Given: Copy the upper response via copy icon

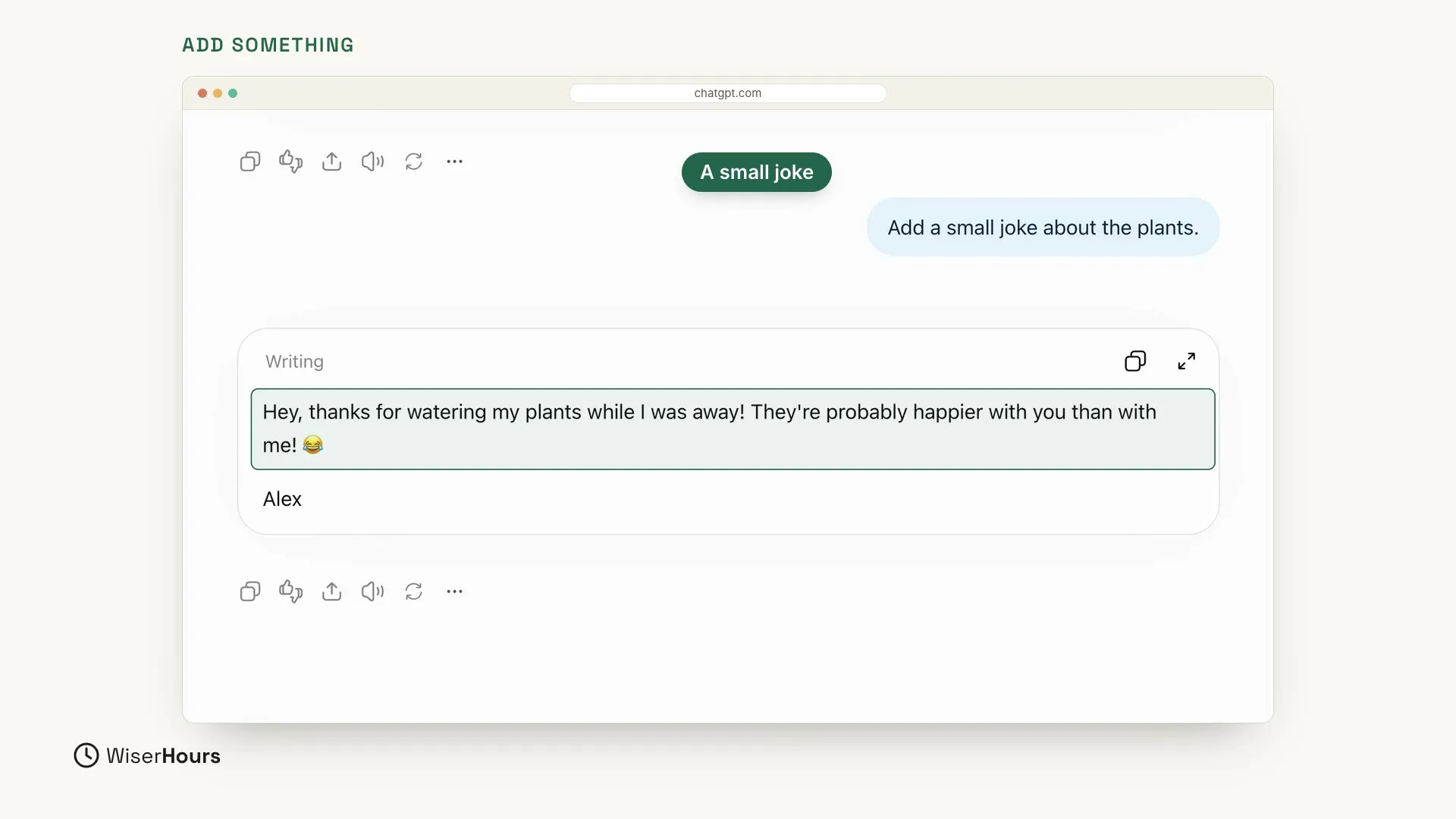Looking at the screenshot, I should pyautogui.click(x=250, y=162).
